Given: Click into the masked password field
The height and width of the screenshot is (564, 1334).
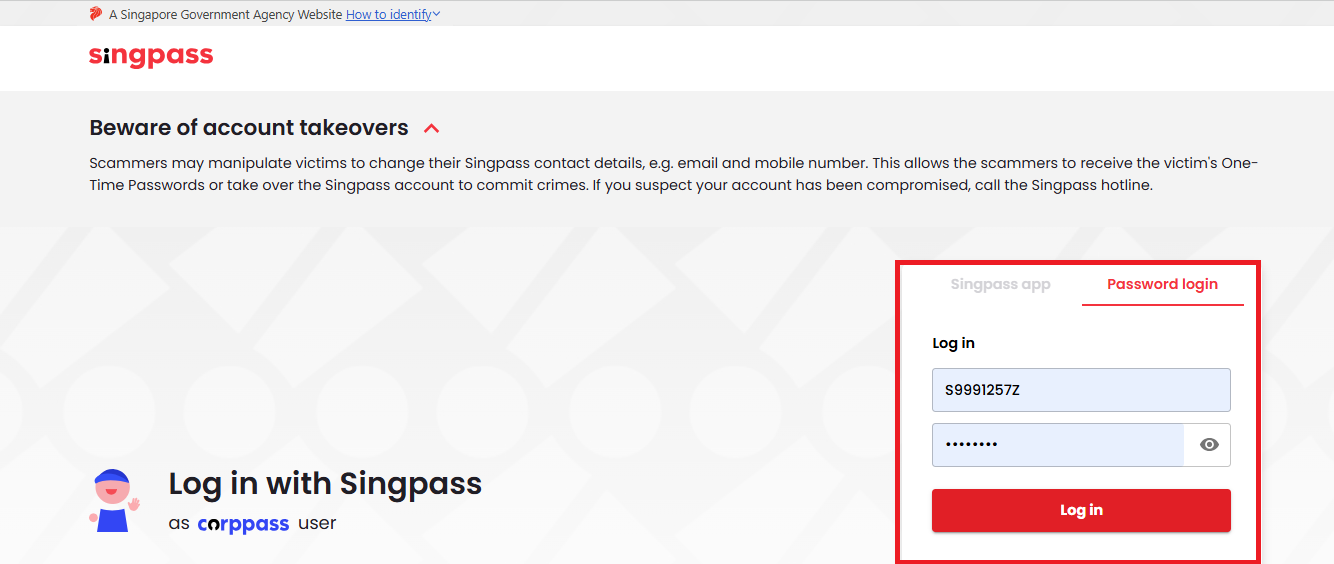Looking at the screenshot, I should coord(1058,445).
